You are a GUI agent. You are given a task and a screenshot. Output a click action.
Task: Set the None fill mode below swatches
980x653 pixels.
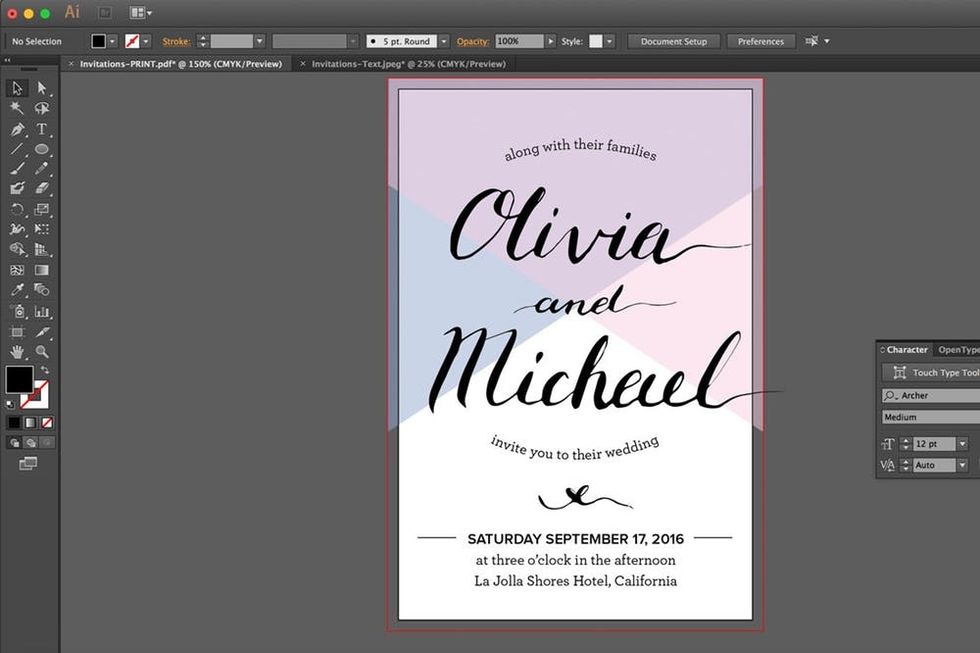47,423
